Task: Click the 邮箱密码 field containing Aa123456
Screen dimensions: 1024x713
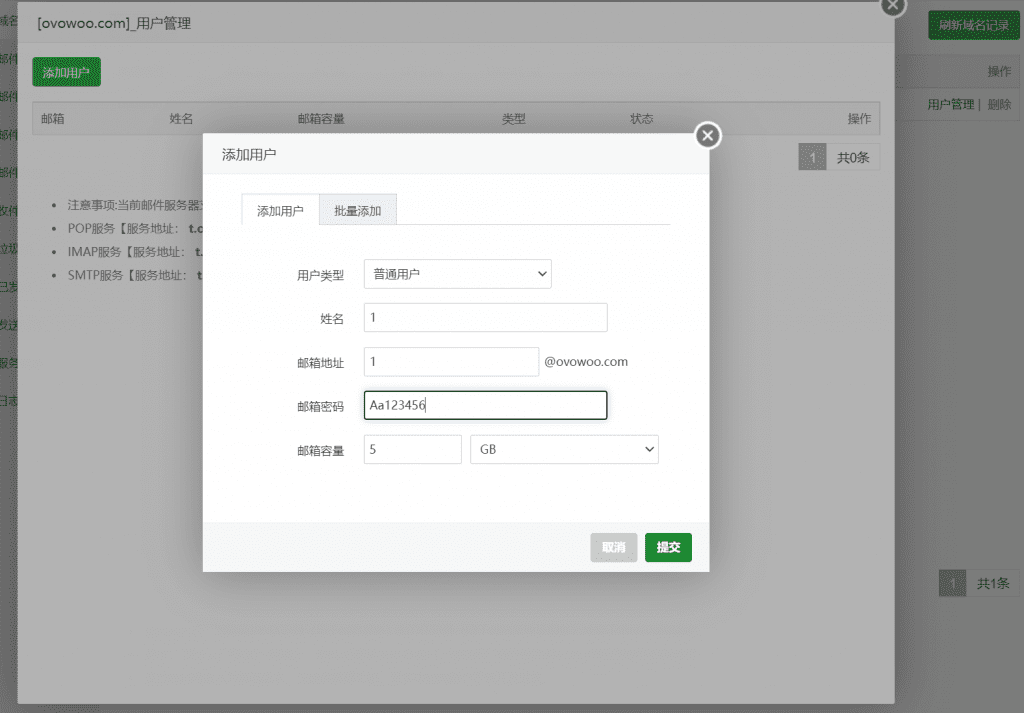Action: click(x=485, y=405)
